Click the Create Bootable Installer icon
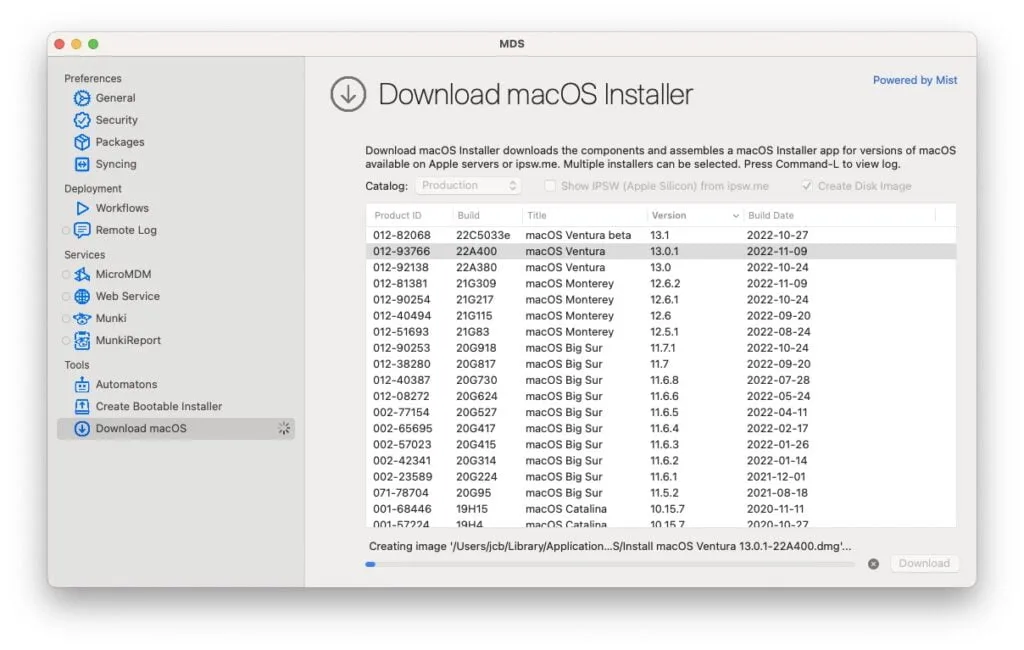This screenshot has height=650, width=1024. (82, 406)
